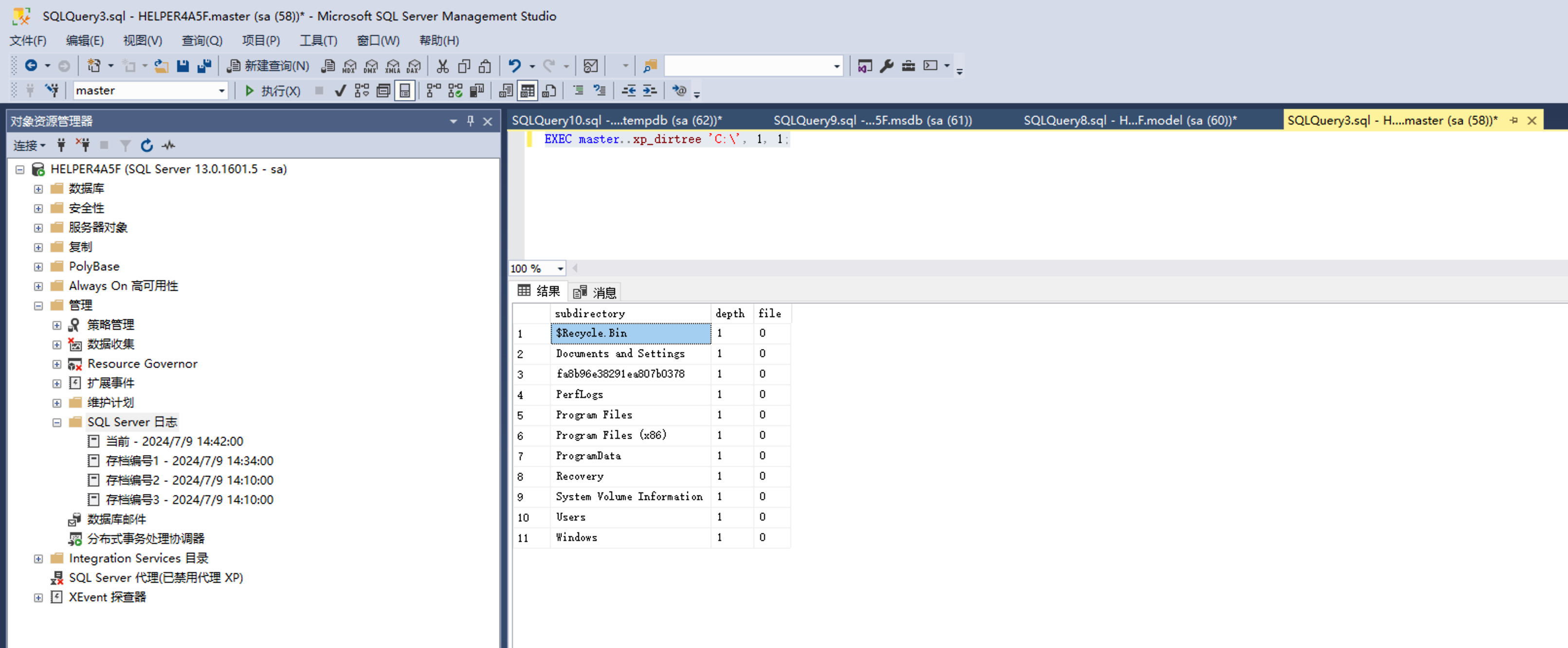Image resolution: width=1568 pixels, height=648 pixels.
Task: Switch to the 消息 (Messages) tab
Action: (x=595, y=292)
